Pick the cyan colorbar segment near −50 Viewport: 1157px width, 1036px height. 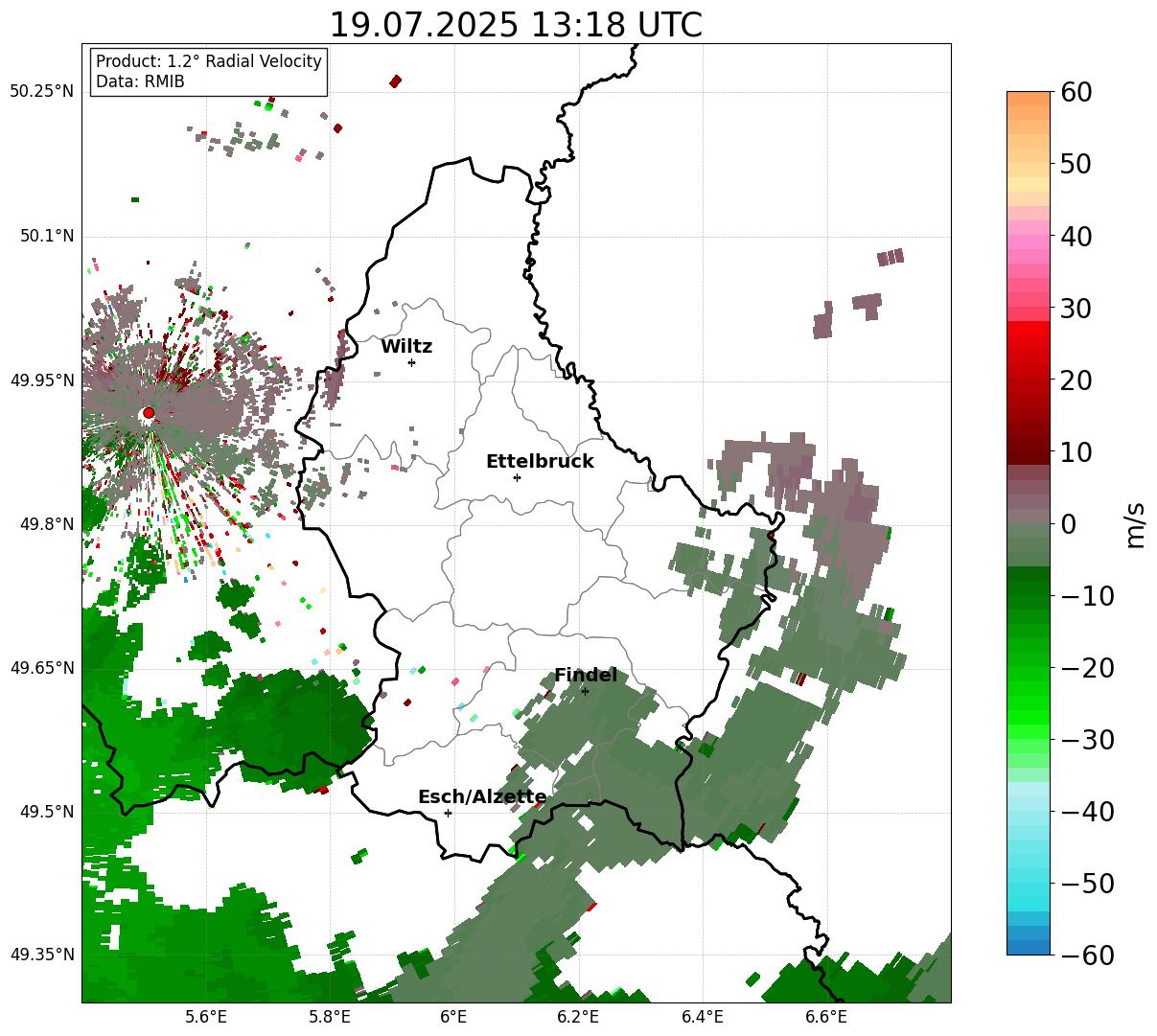tap(1029, 891)
